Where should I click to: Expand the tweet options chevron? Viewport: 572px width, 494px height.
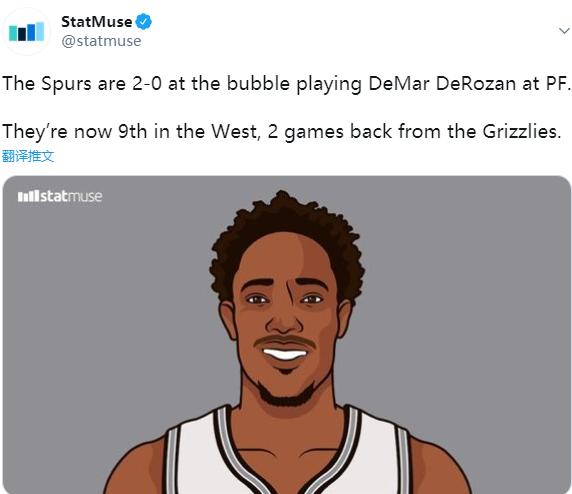point(564,31)
